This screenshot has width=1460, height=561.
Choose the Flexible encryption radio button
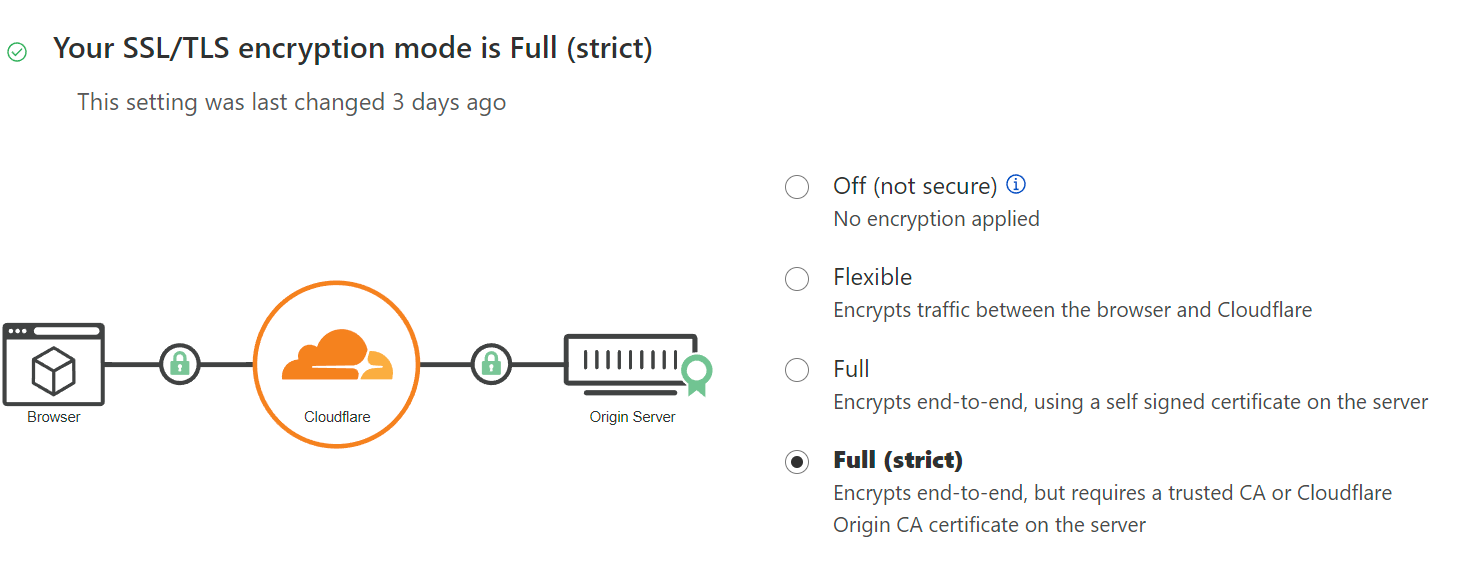pos(797,279)
